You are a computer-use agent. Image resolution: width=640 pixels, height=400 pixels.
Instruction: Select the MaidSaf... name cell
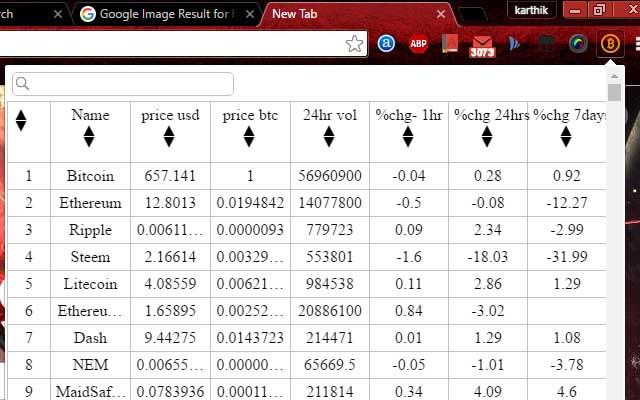90,391
